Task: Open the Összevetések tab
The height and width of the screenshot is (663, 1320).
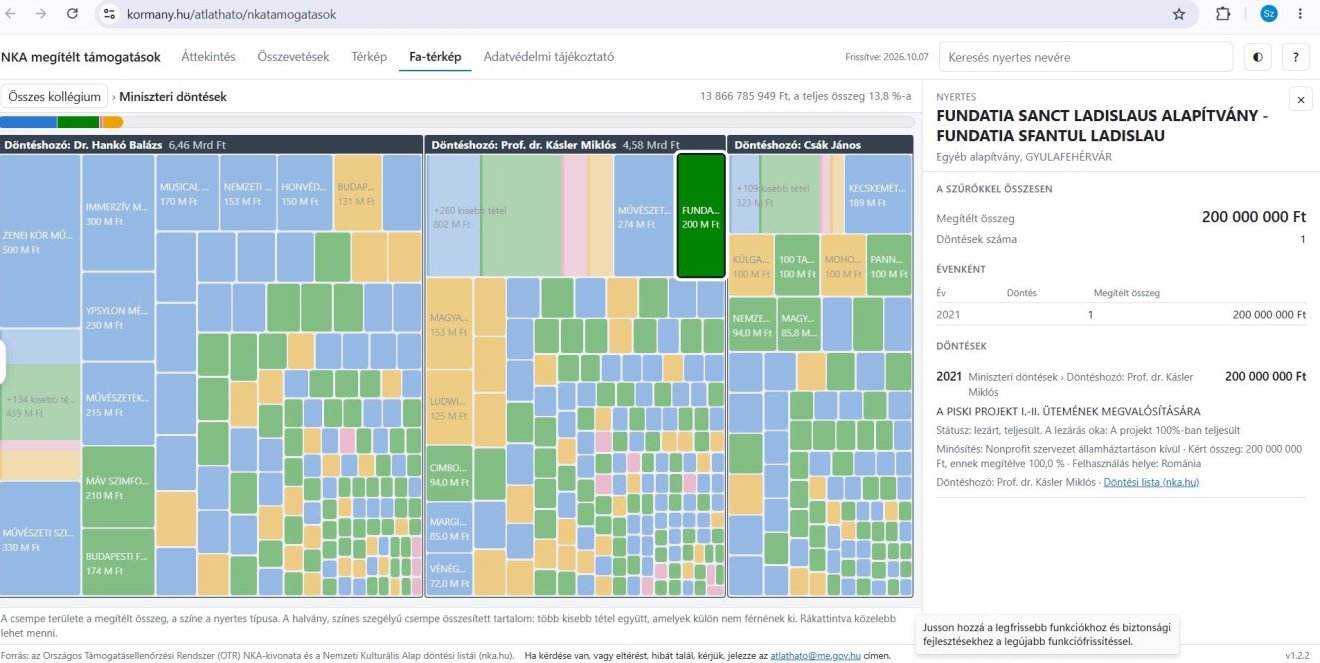Action: click(293, 57)
